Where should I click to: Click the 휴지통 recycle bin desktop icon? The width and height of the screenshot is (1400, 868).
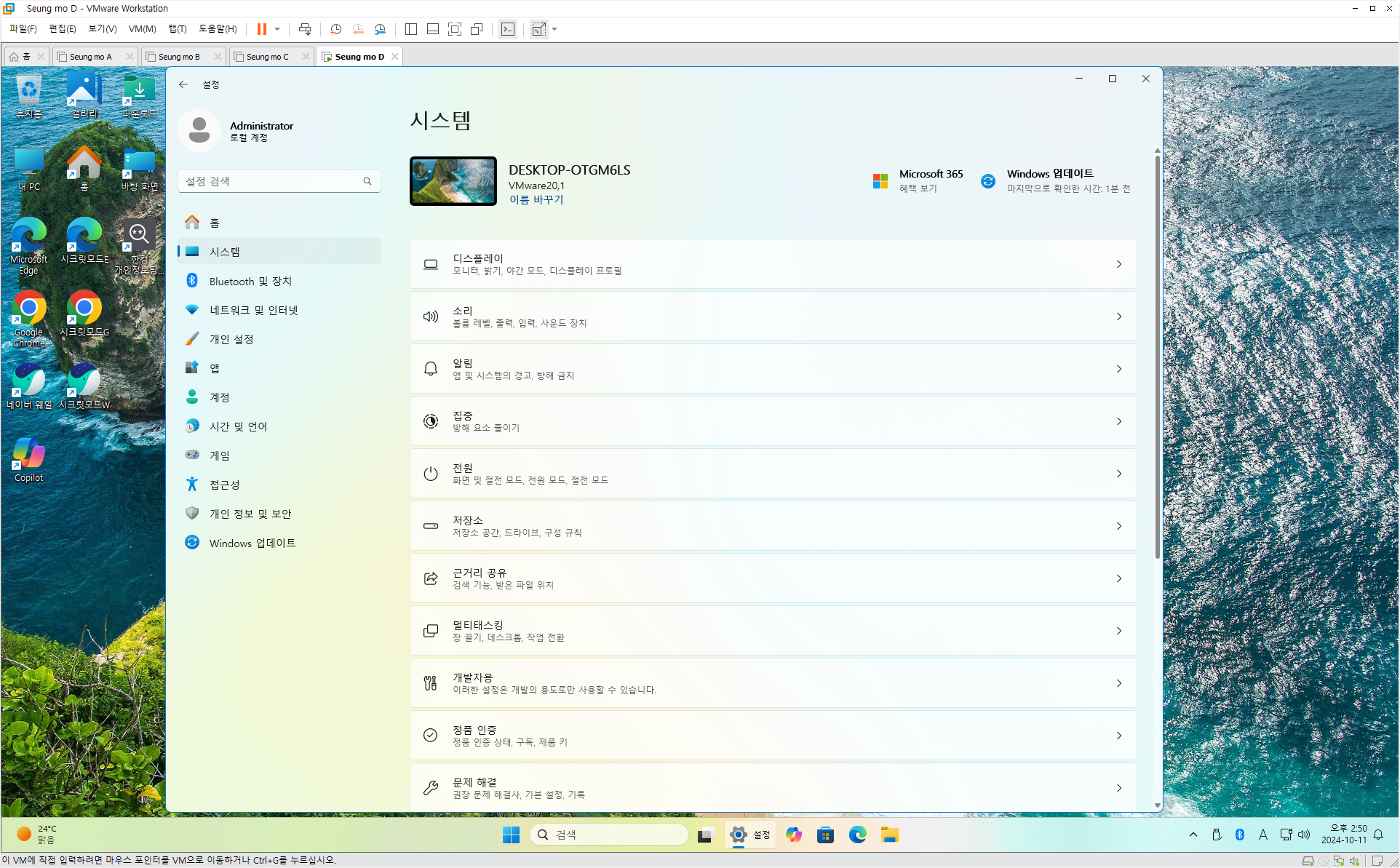(x=29, y=96)
